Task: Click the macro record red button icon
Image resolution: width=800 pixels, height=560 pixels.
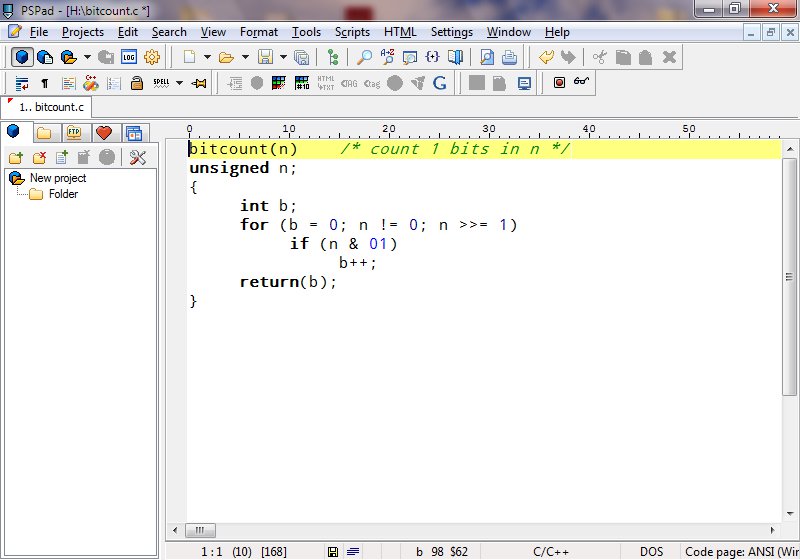Action: point(559,83)
